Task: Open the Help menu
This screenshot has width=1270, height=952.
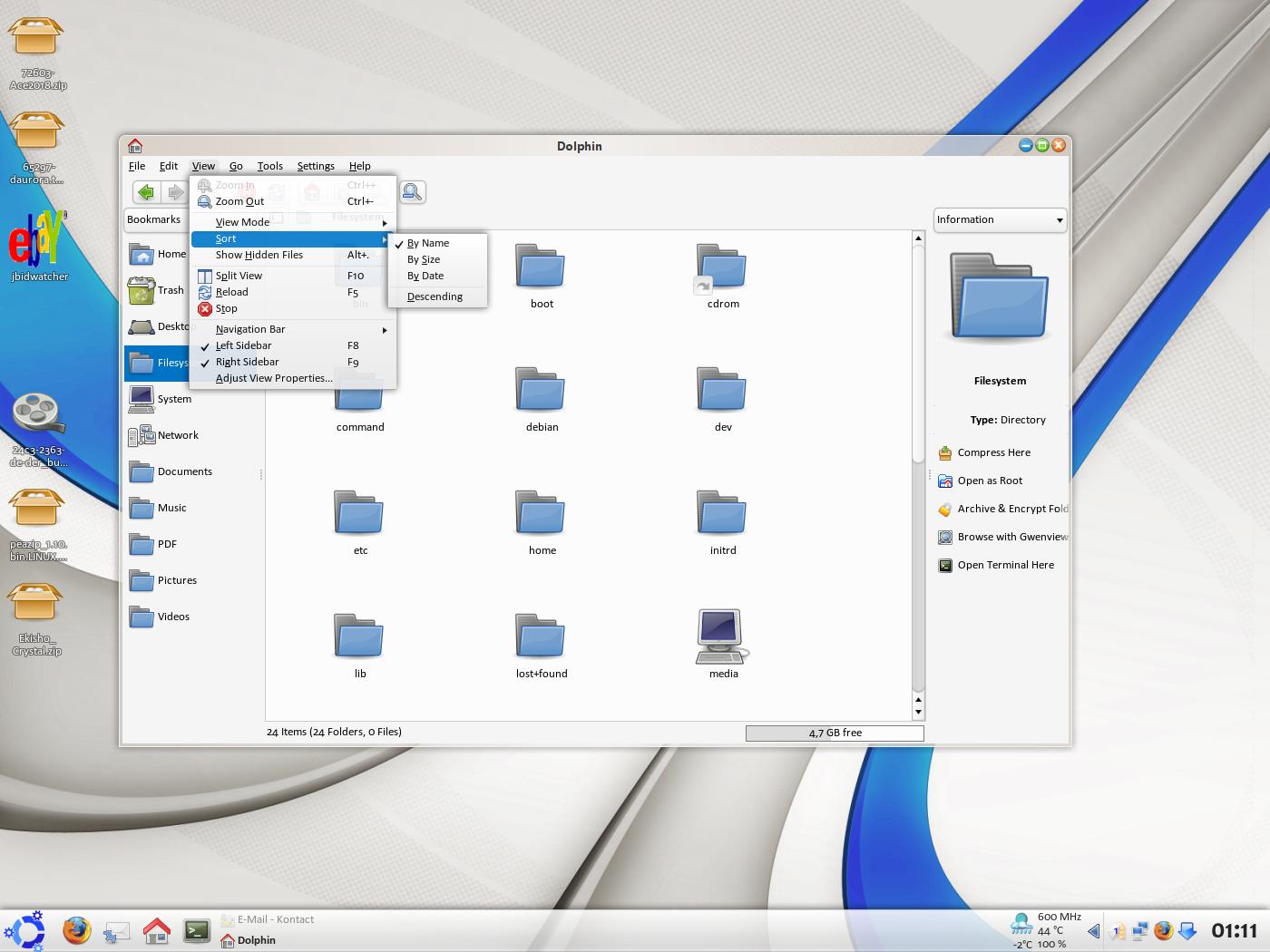Action: [360, 166]
